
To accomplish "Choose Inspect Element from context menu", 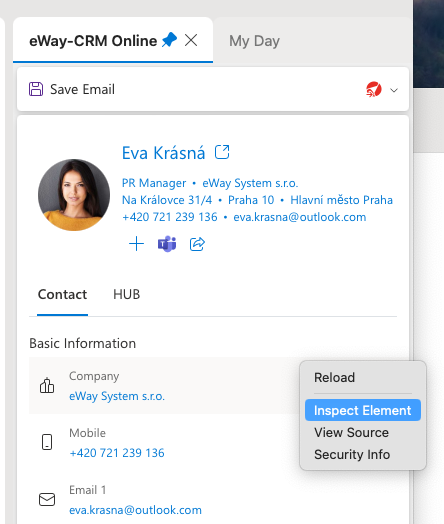I will pyautogui.click(x=363, y=410).
